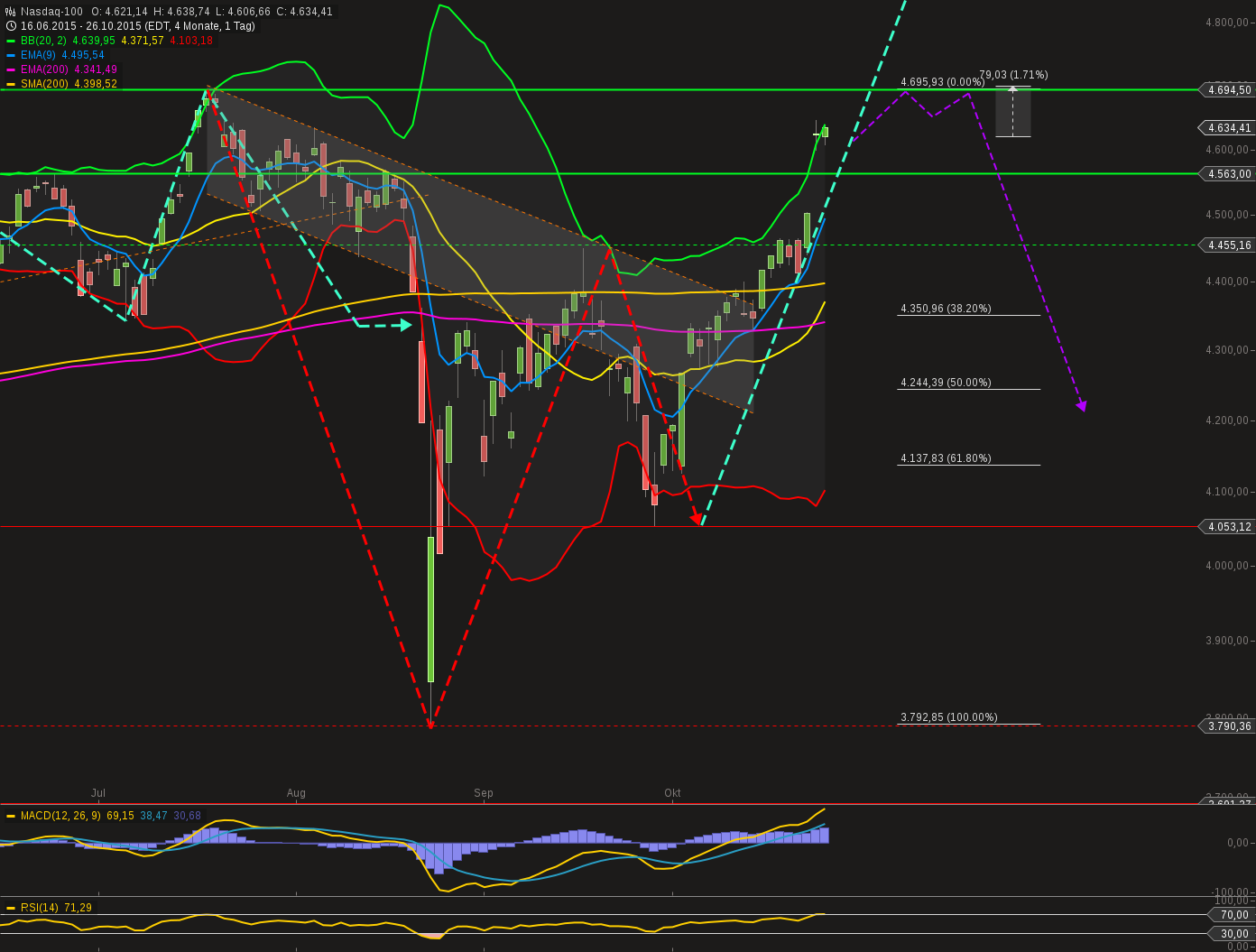
Task: Click the yellow RSI(14) legend color marker
Action: tap(11, 908)
